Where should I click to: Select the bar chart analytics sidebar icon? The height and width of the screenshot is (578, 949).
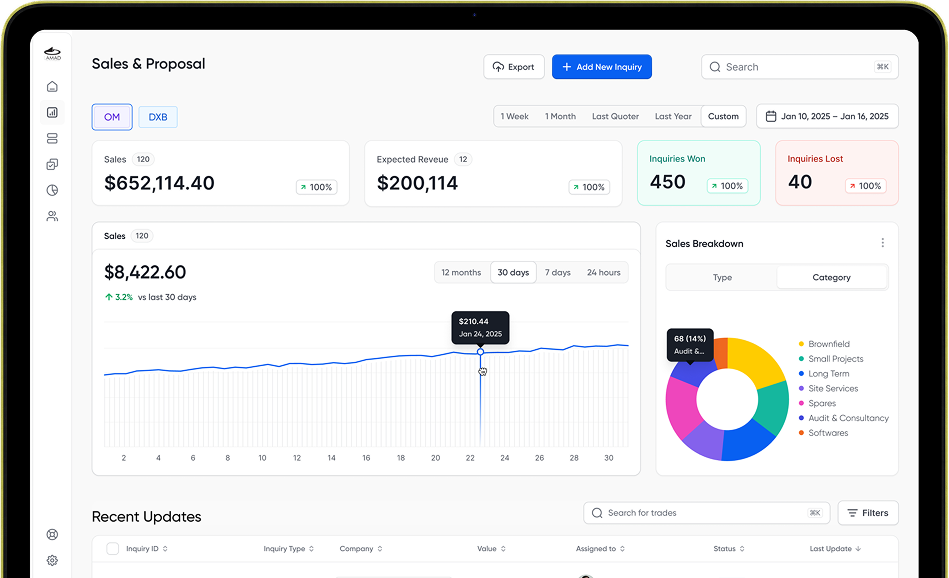(x=52, y=113)
